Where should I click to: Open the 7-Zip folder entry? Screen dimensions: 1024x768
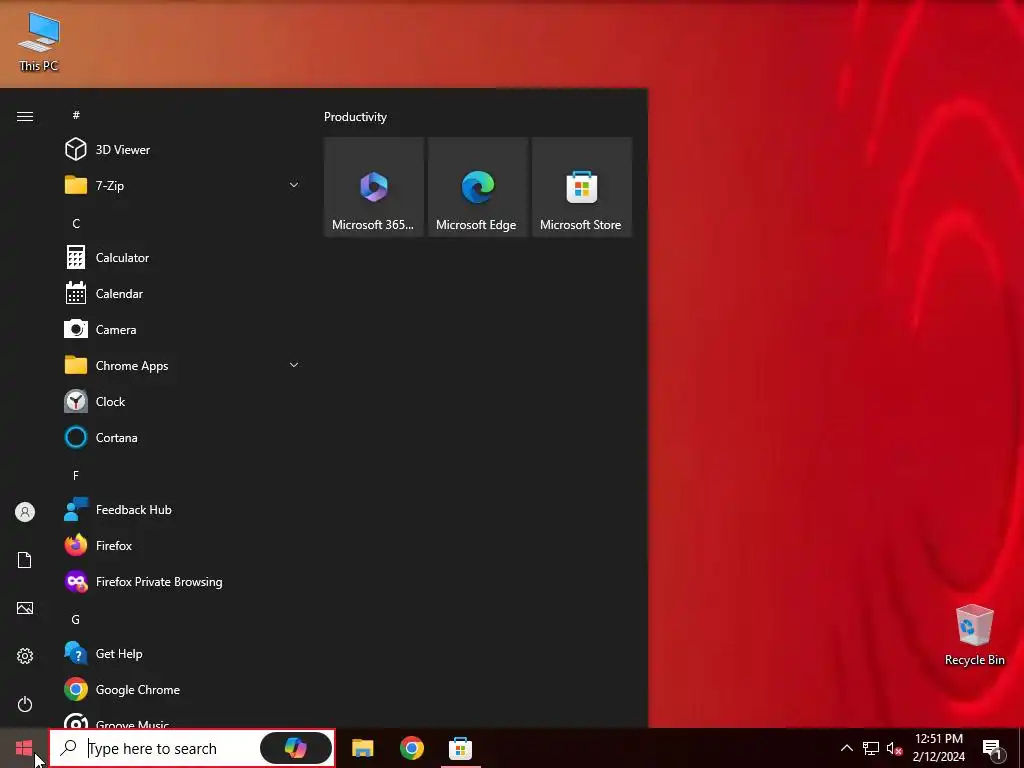tap(183, 185)
